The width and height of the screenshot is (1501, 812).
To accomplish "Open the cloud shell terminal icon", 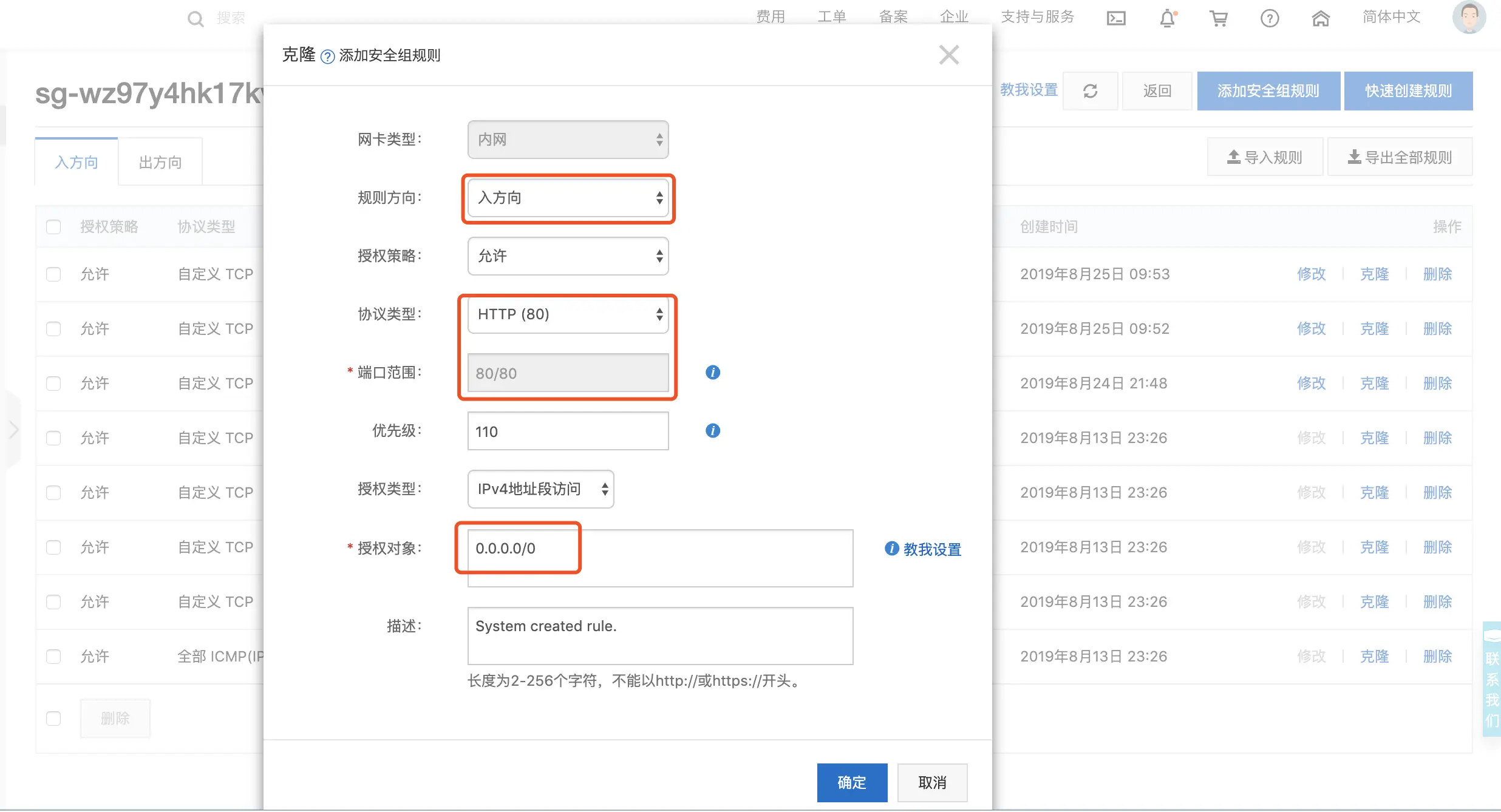I will [x=1116, y=18].
